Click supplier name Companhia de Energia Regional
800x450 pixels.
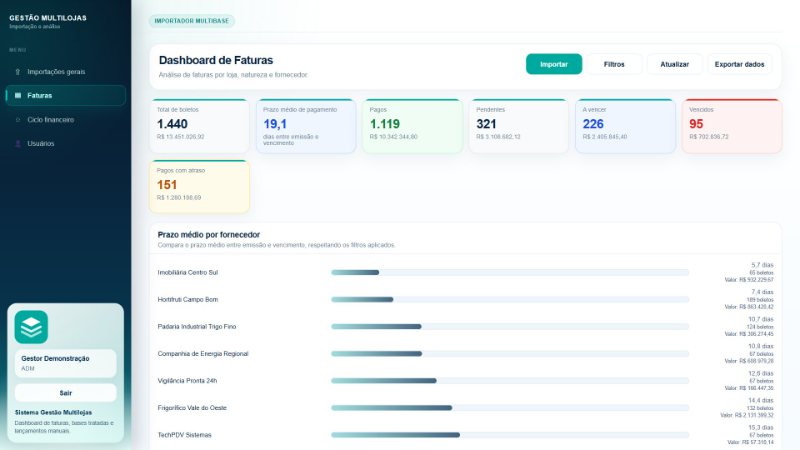pos(203,354)
